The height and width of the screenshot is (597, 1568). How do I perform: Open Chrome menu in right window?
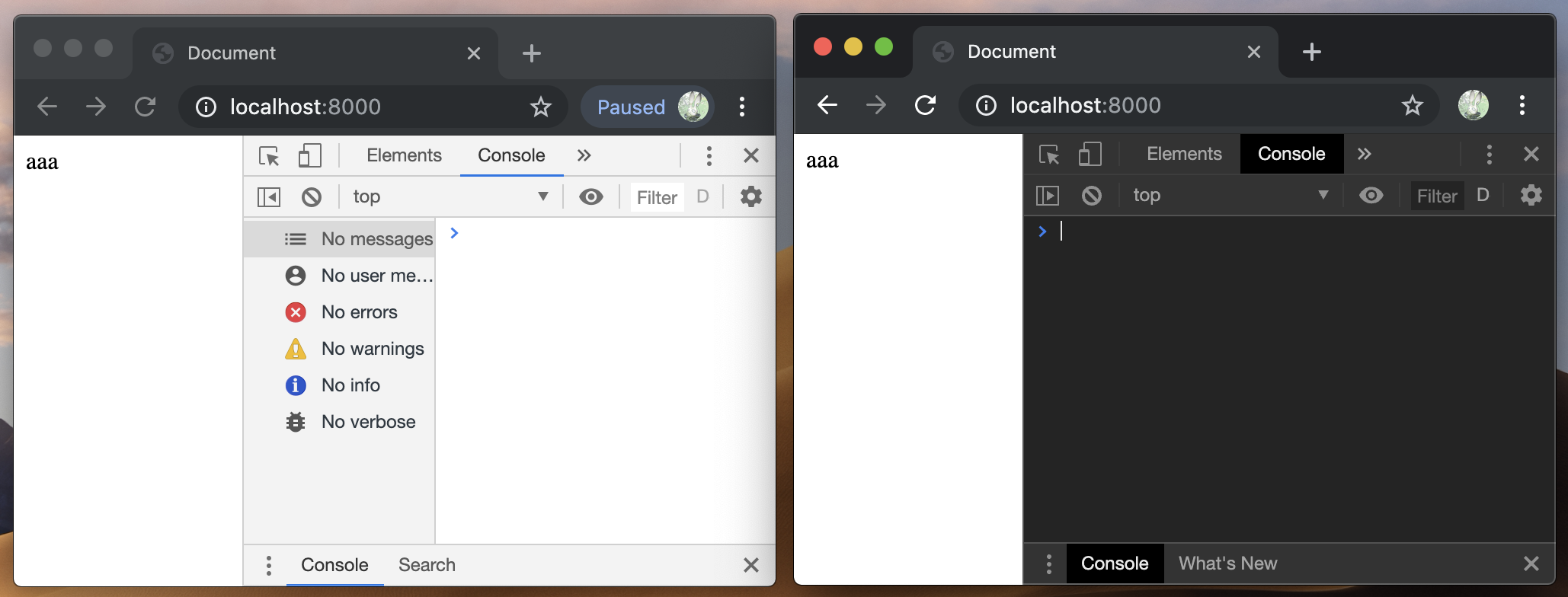point(1522,105)
